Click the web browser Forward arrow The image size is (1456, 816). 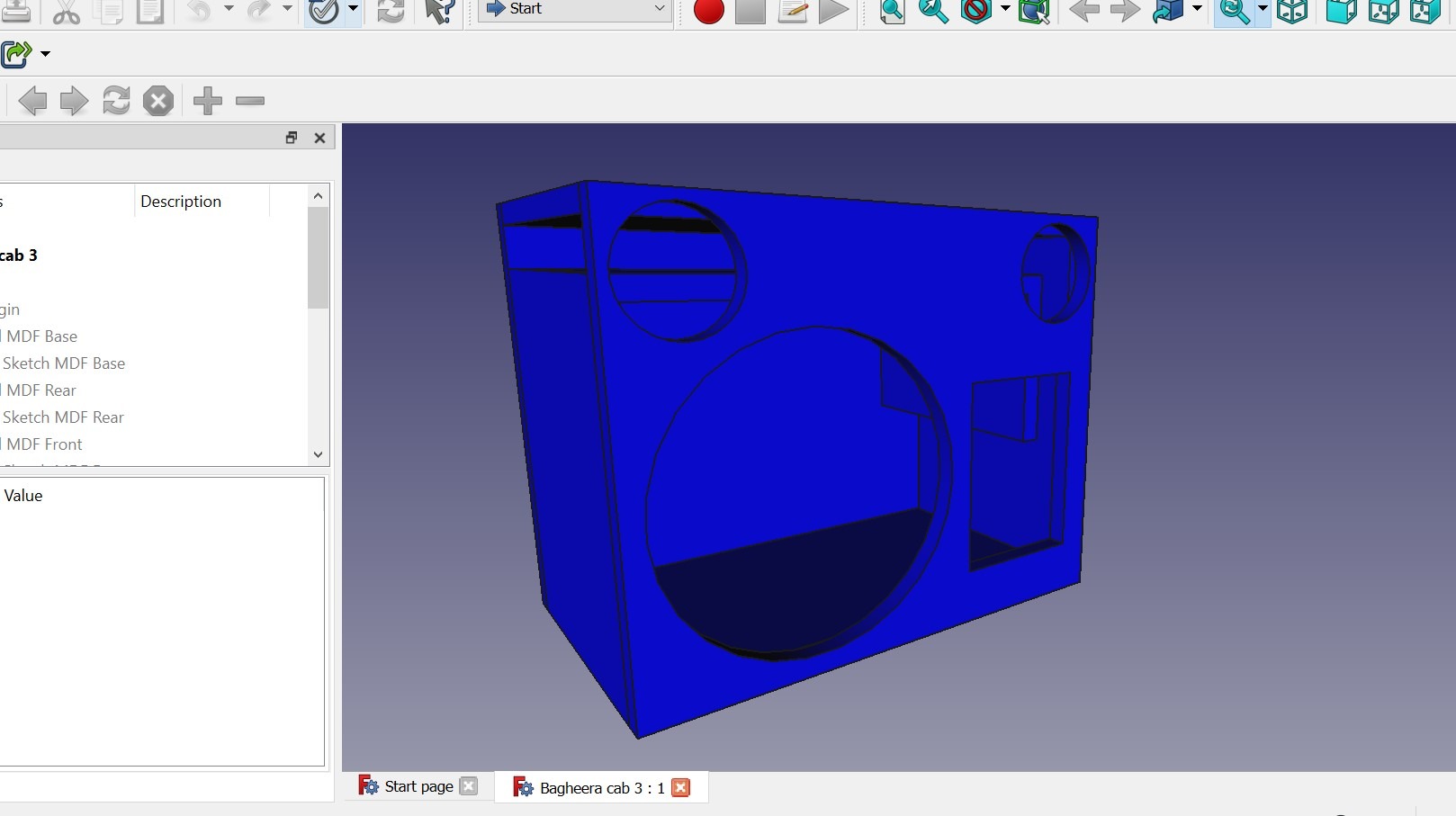[74, 101]
